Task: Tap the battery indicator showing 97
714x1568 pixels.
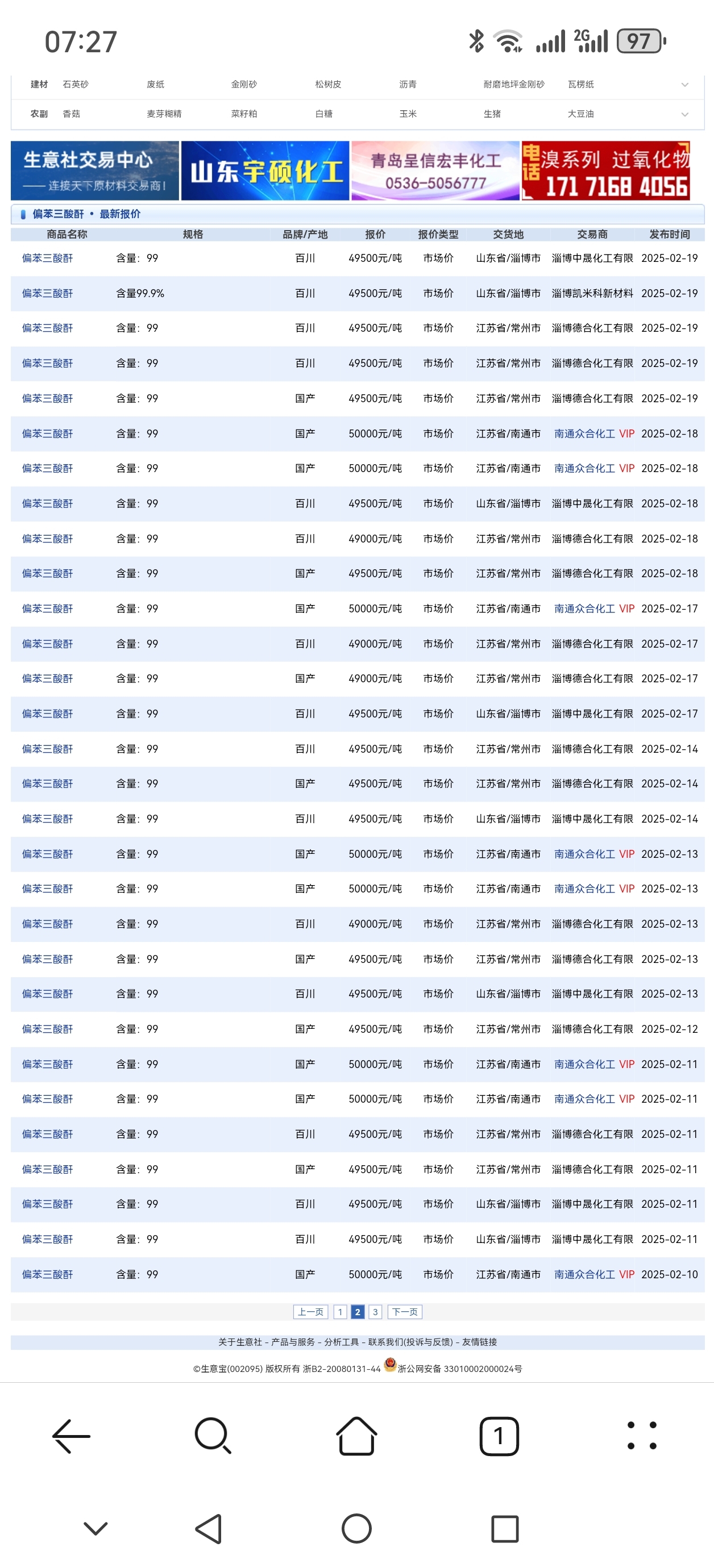Action: coord(641,41)
